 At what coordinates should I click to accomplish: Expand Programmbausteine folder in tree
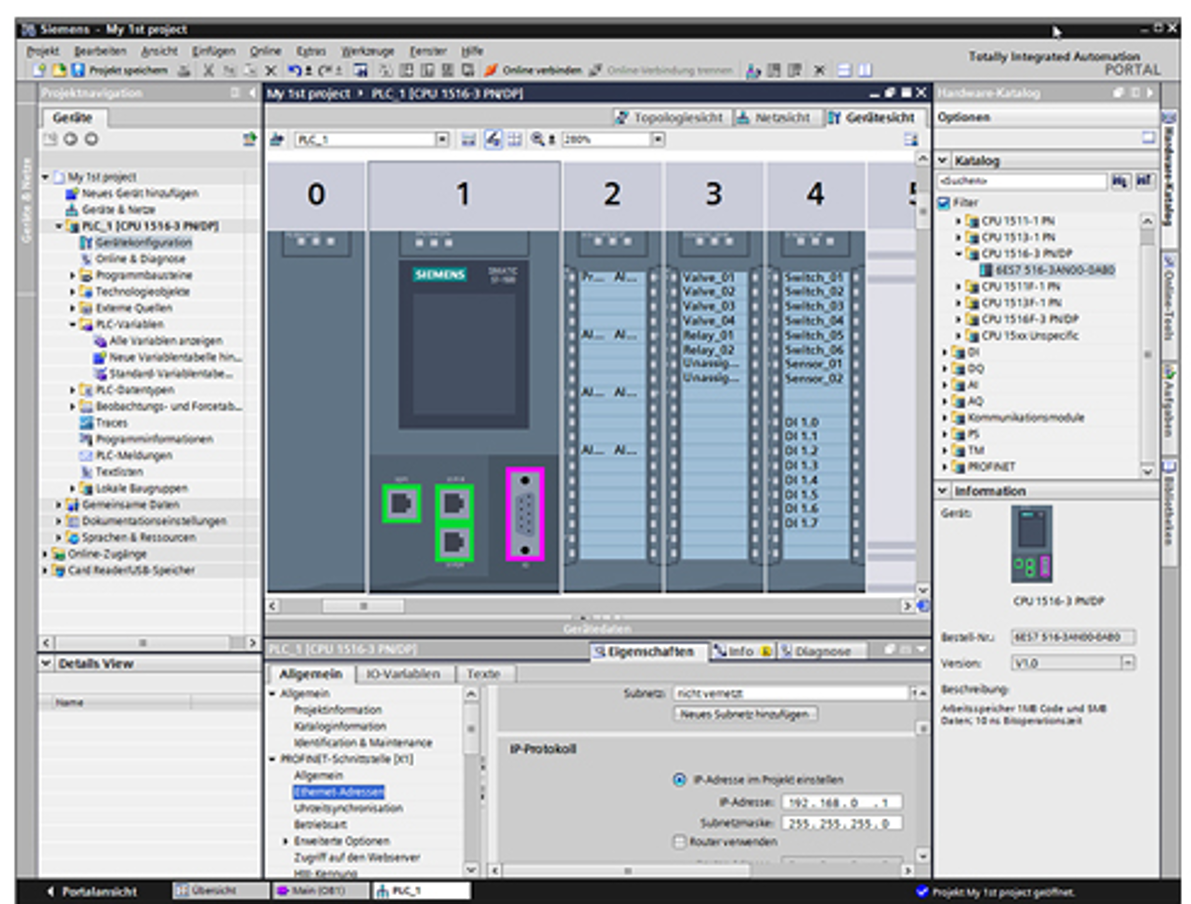coord(73,276)
